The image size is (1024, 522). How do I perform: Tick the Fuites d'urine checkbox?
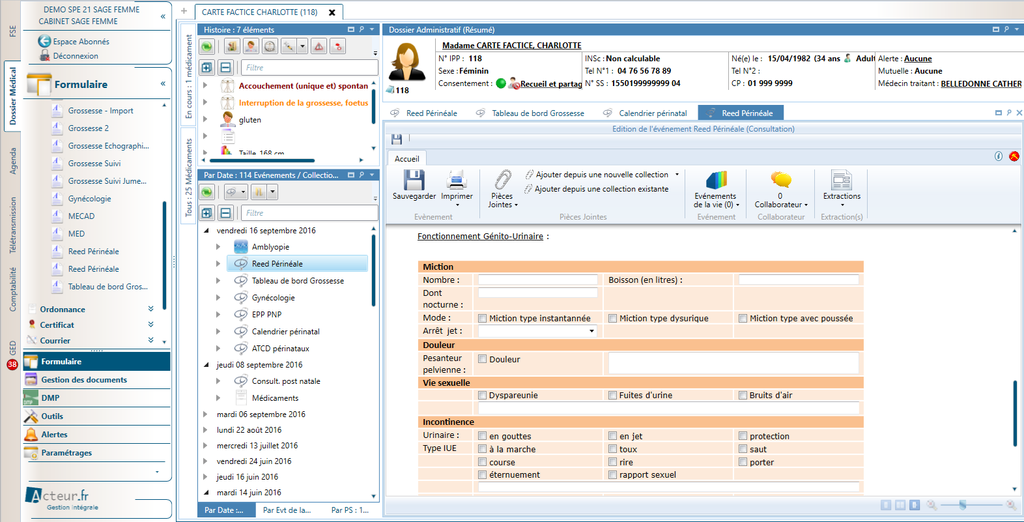coord(613,395)
